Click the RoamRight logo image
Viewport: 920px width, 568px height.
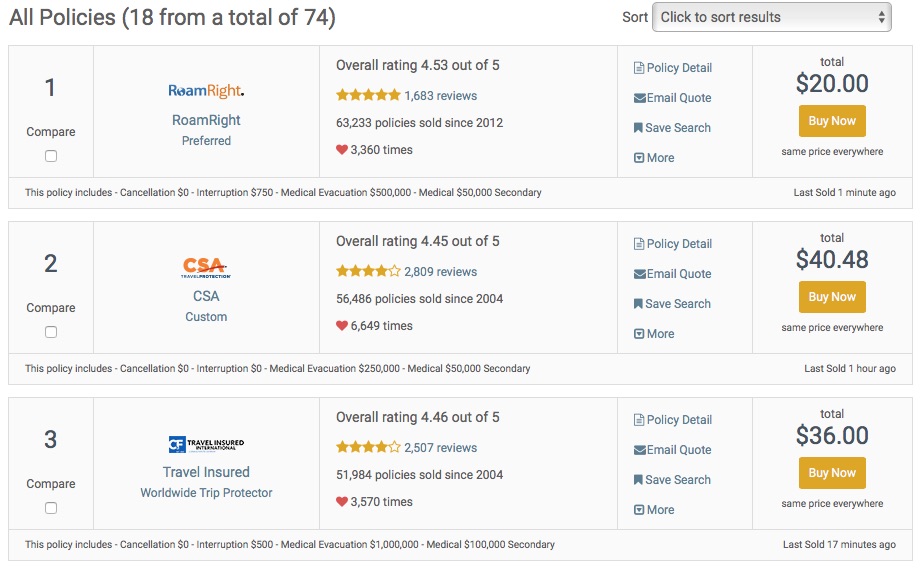click(x=206, y=91)
